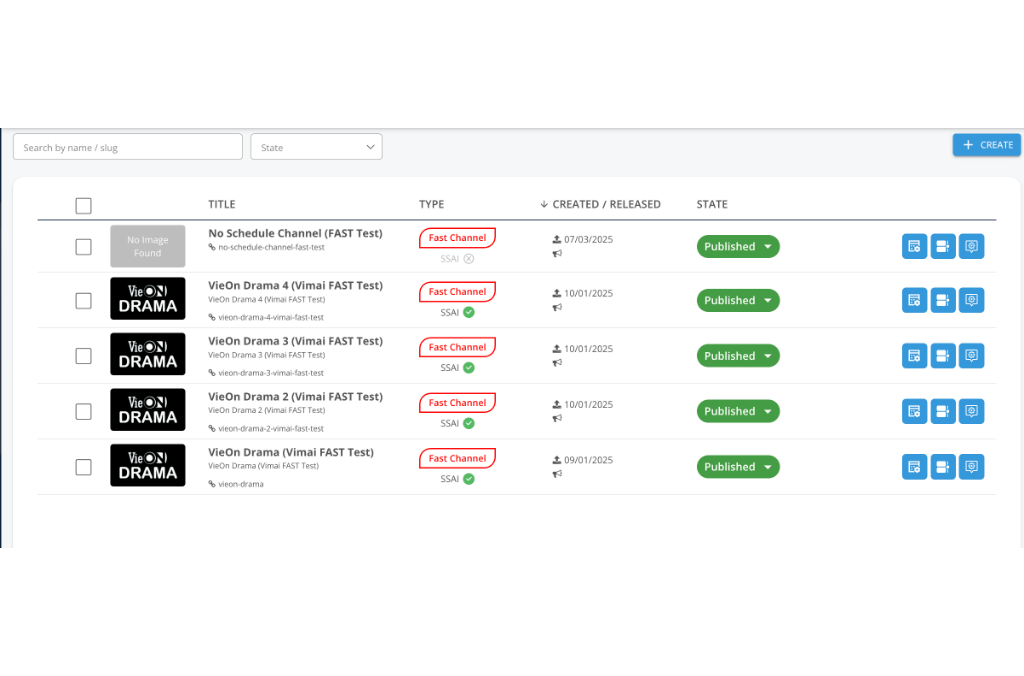Screen dimensions: 1024x676
Task: Click the layout icon for VieOn Drama 4
Action: point(943,300)
